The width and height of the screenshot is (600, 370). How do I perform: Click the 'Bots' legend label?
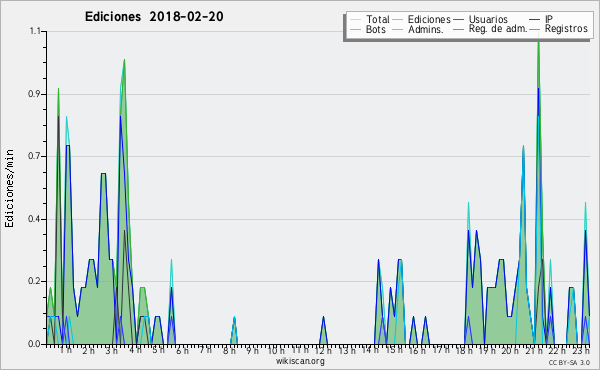[x=375, y=29]
